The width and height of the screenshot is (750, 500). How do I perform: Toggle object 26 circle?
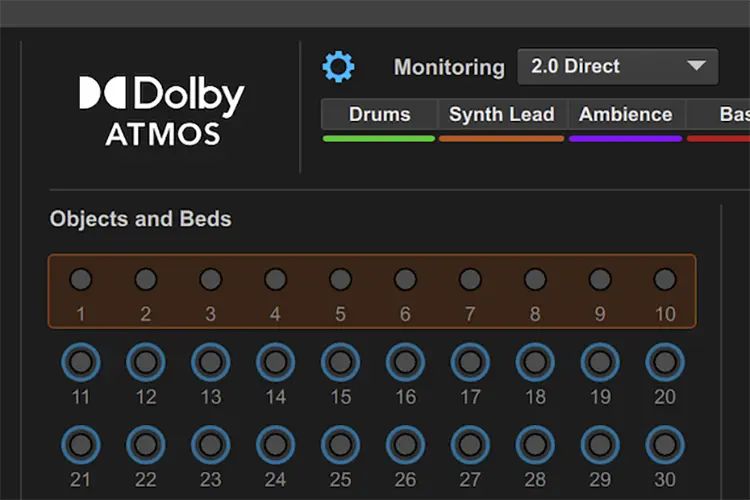click(x=405, y=445)
